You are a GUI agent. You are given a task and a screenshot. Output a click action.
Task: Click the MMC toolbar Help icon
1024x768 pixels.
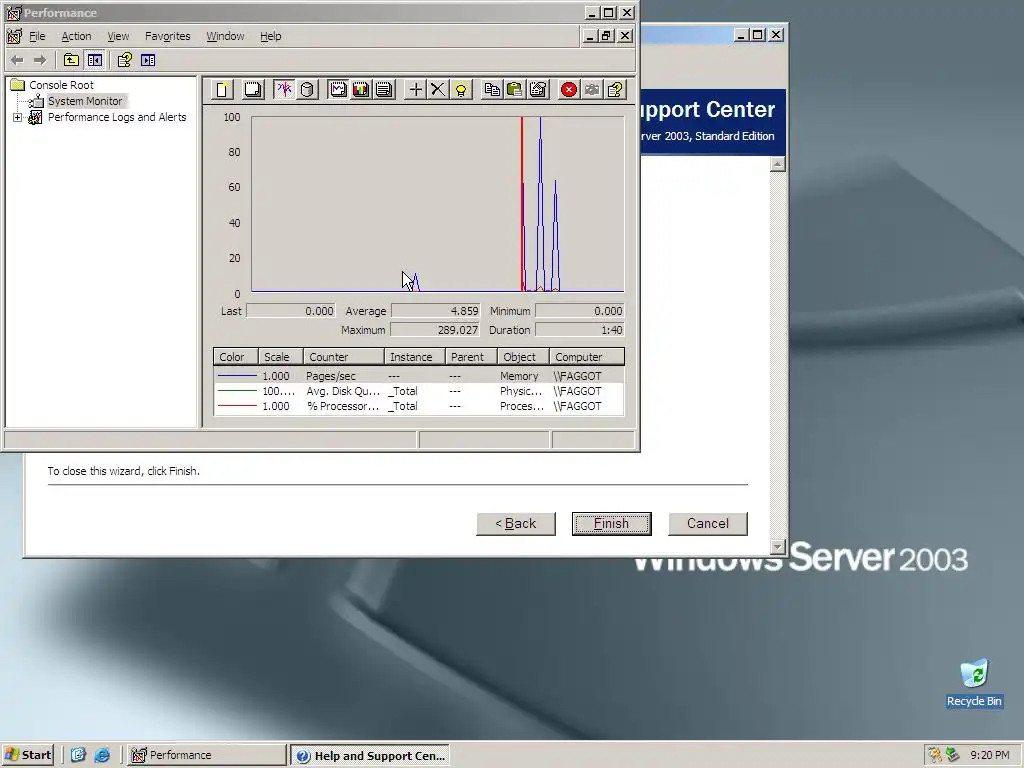[x=125, y=60]
